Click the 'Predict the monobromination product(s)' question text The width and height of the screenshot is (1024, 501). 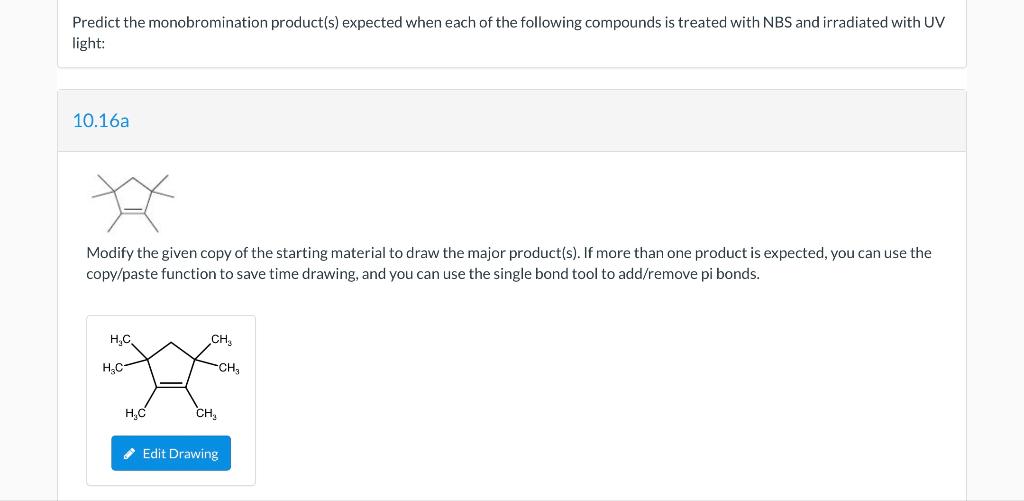pyautogui.click(x=508, y=33)
